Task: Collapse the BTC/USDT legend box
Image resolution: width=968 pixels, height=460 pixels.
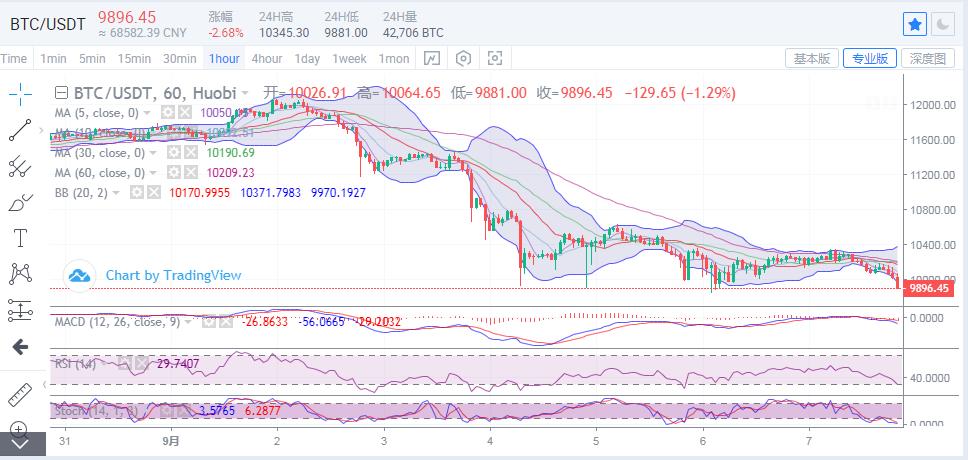Action: (60, 93)
